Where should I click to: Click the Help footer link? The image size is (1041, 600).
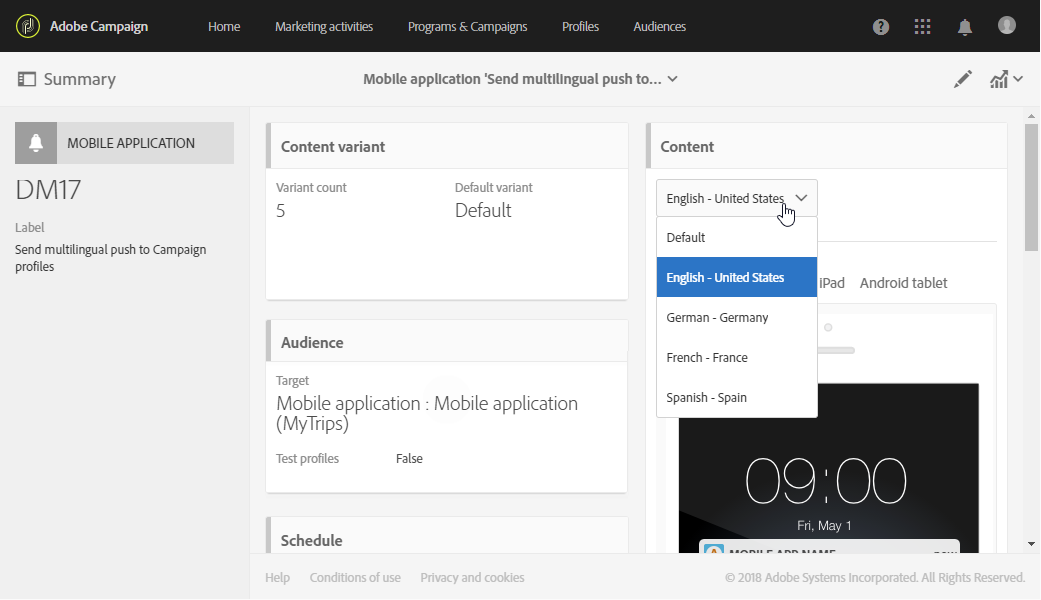pyautogui.click(x=278, y=577)
